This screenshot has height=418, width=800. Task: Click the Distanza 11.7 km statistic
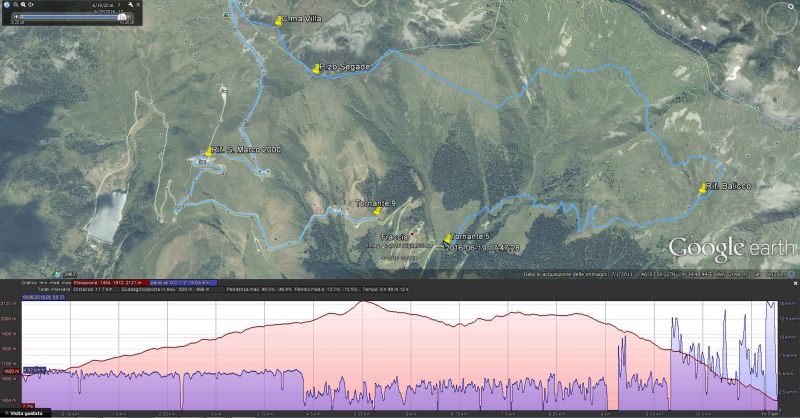click(92, 289)
